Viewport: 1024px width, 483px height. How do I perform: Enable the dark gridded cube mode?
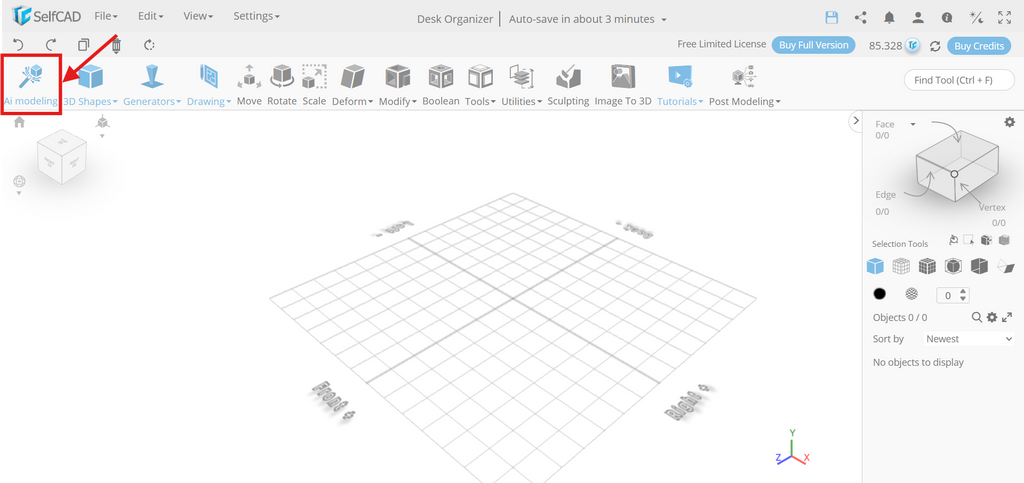coord(927,266)
